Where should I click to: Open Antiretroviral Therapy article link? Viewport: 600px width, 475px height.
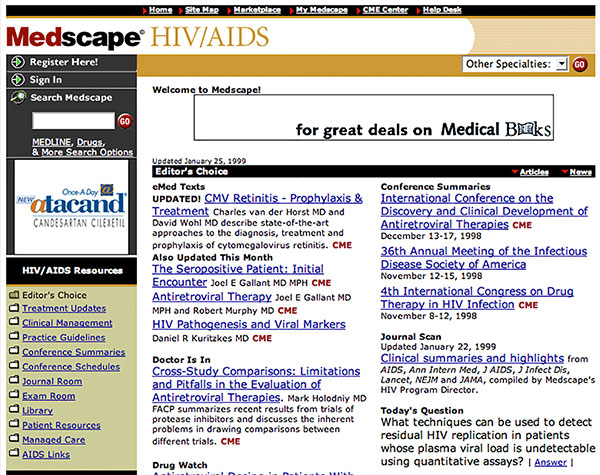coord(212,297)
